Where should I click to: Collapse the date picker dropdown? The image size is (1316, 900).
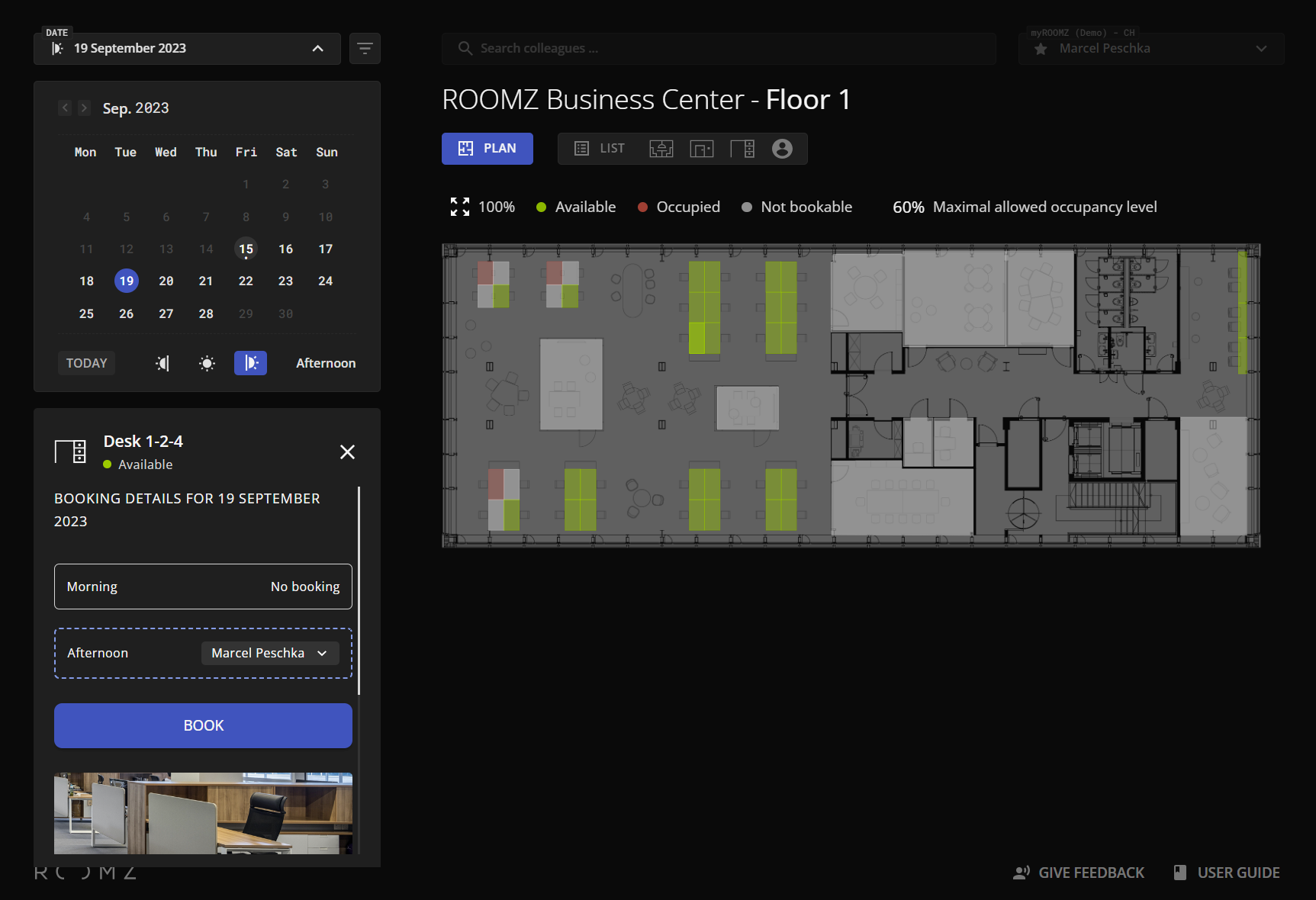point(317,49)
